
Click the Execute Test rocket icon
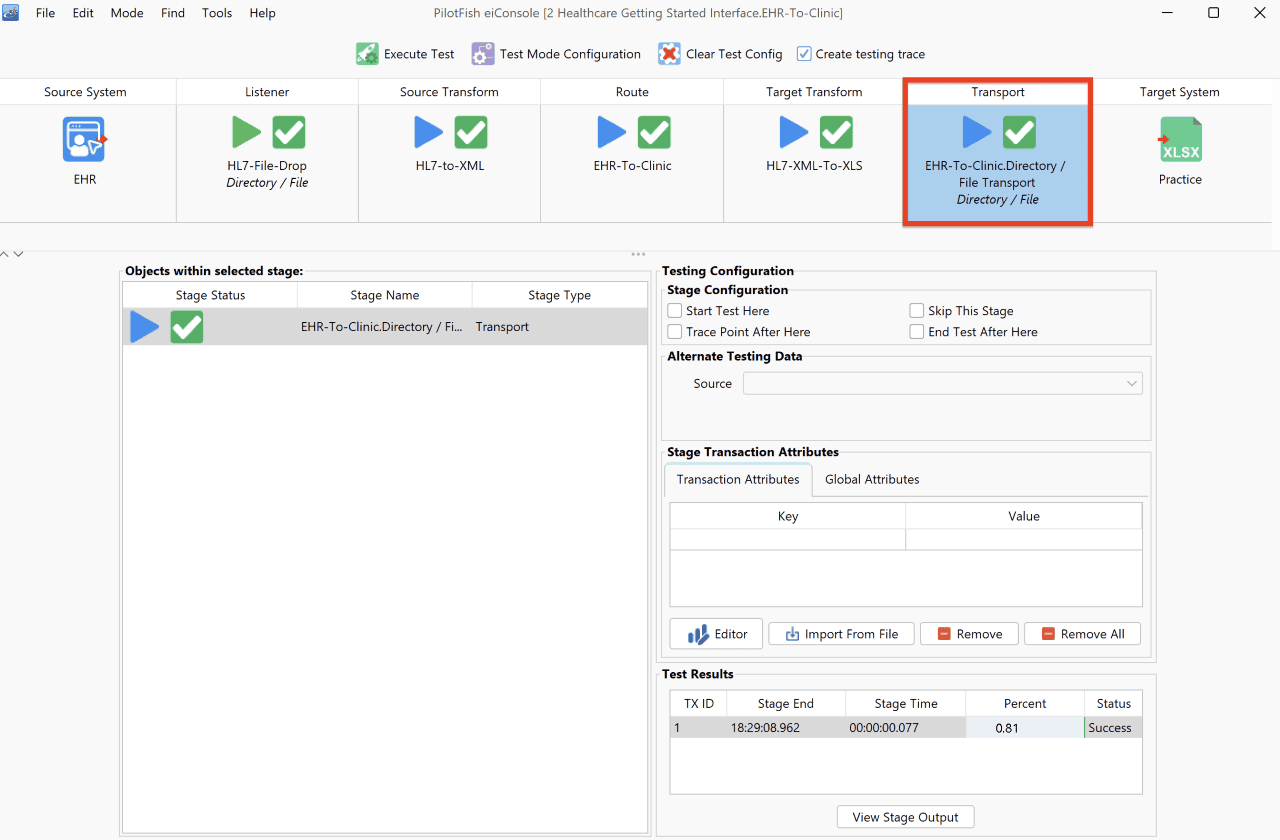click(367, 54)
